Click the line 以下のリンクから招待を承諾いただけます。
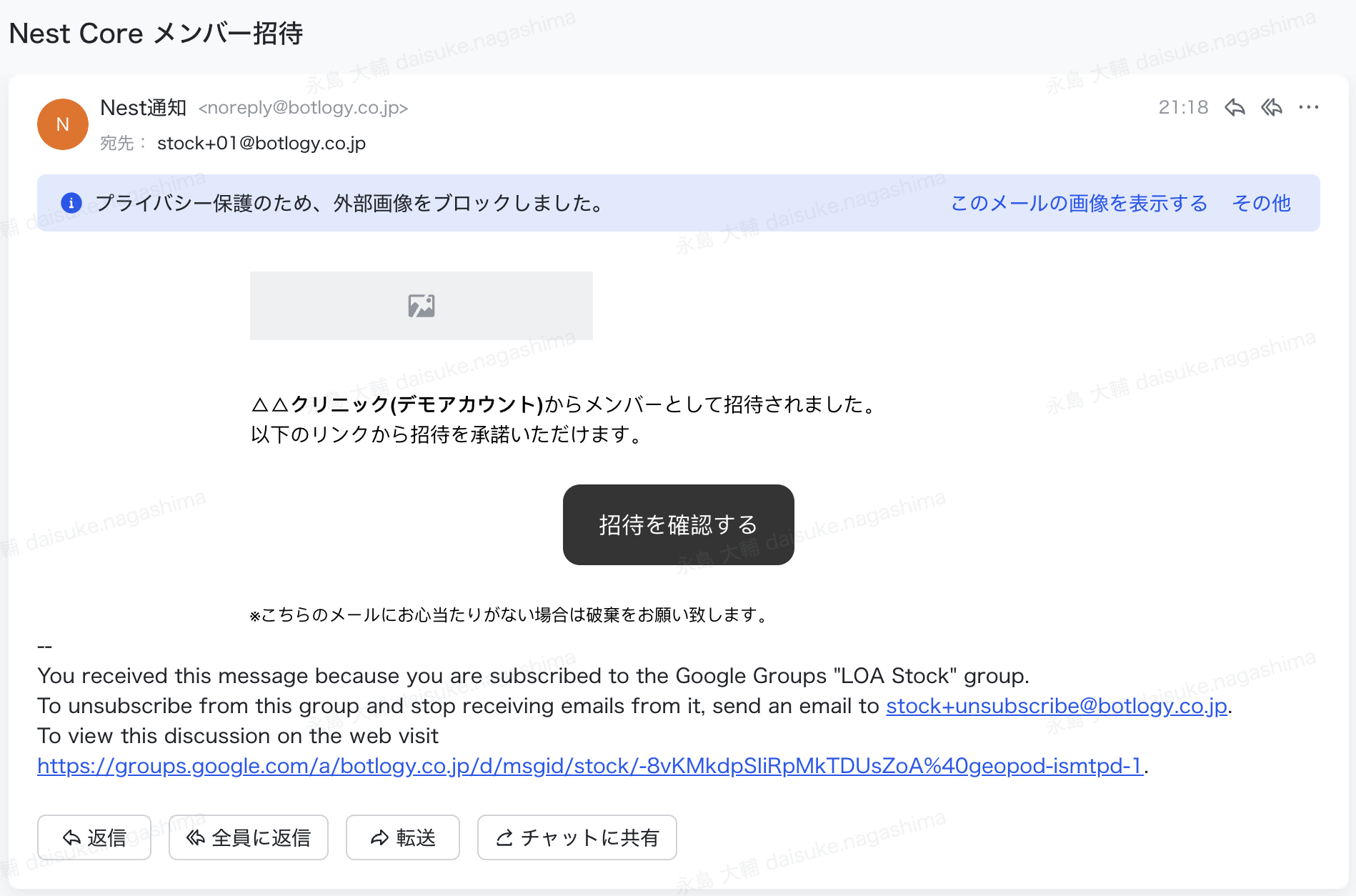 click(x=449, y=434)
